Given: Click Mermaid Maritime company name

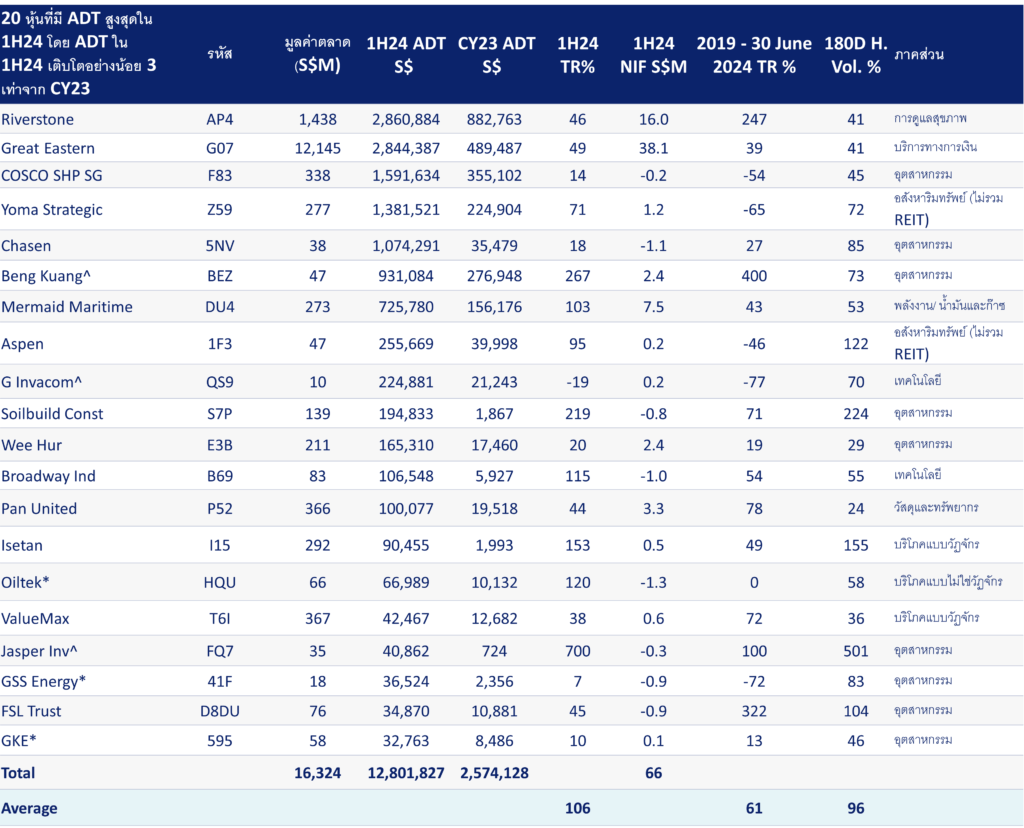Looking at the screenshot, I should pyautogui.click(x=67, y=307).
